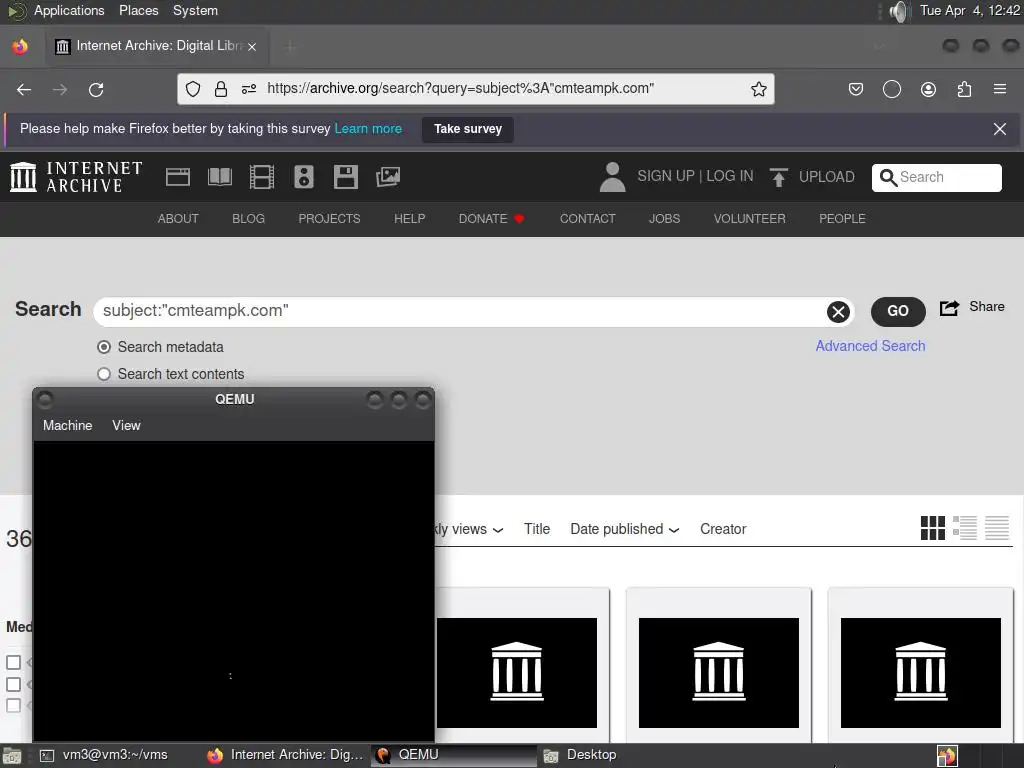Open the VOLUNTEER nav link
The image size is (1024, 768).
pyautogui.click(x=749, y=219)
